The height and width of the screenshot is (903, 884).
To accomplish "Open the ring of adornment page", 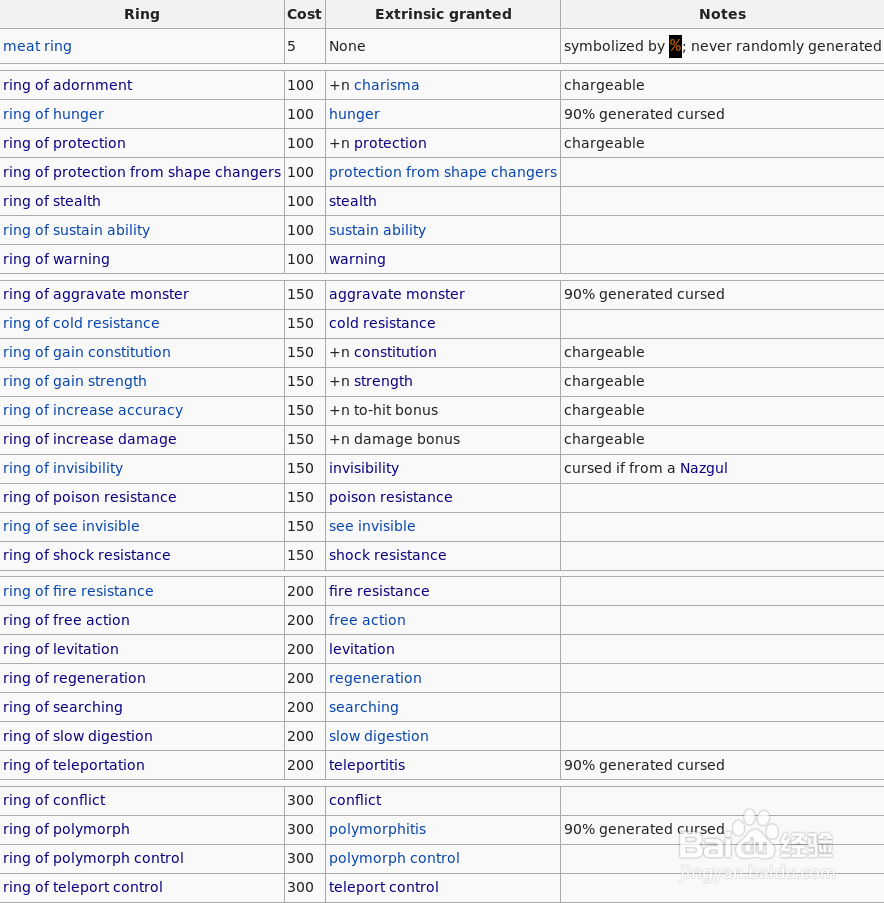I will tap(67, 85).
